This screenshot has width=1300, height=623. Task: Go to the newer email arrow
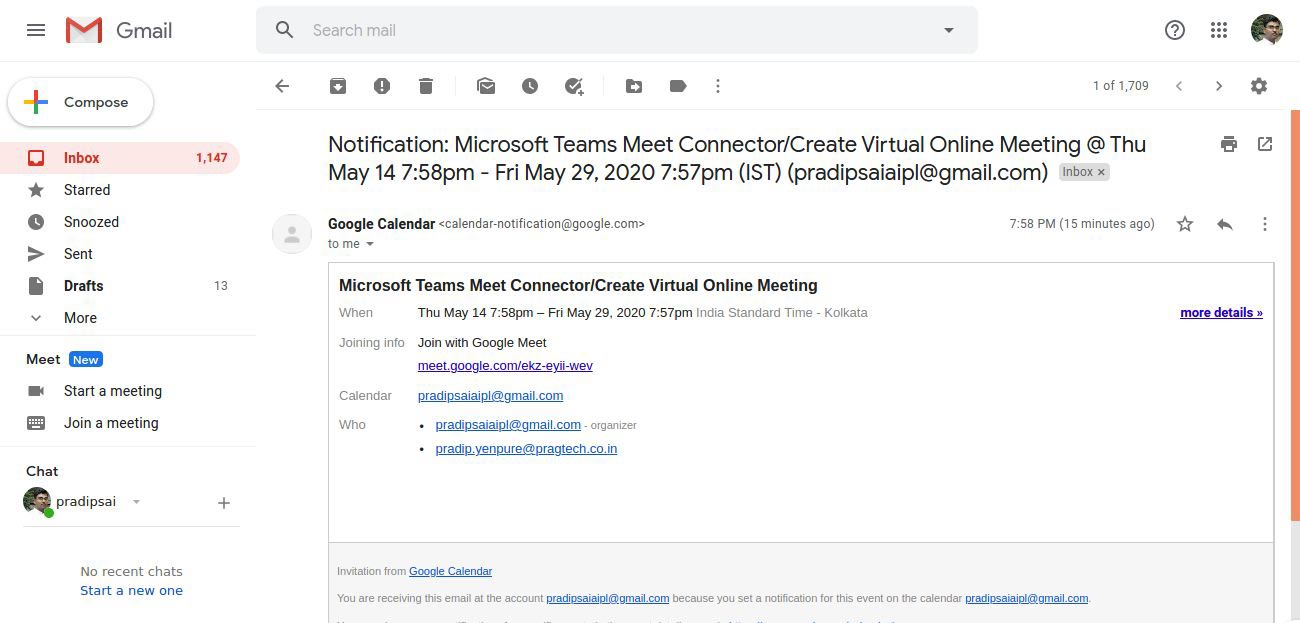point(1179,86)
